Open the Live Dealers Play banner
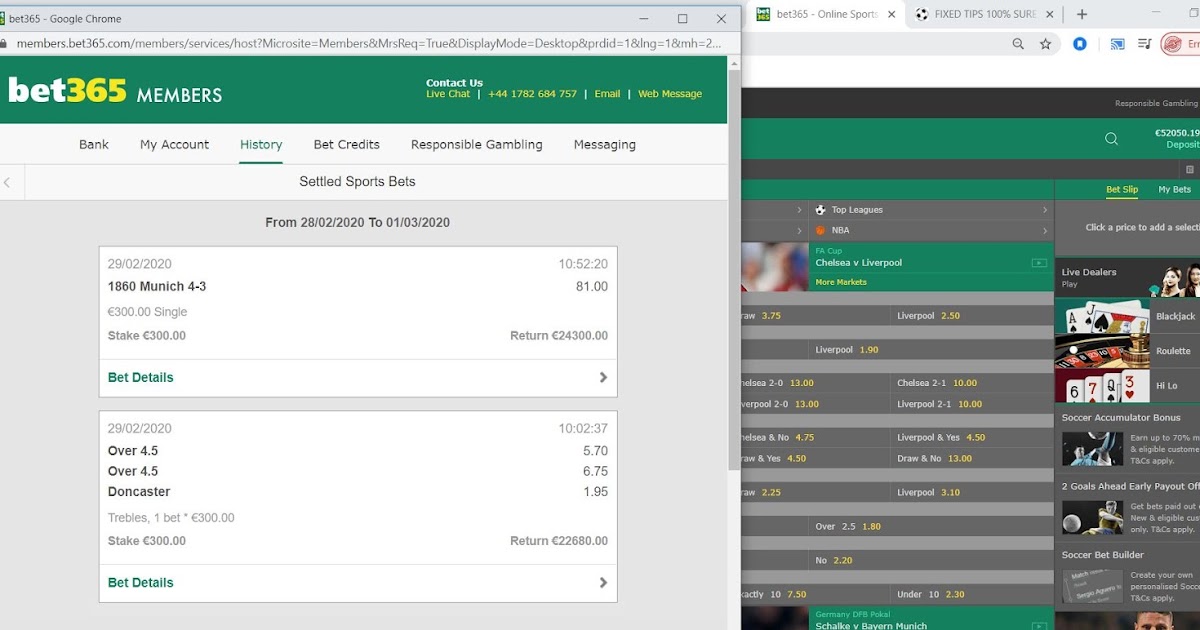 [x=1128, y=278]
